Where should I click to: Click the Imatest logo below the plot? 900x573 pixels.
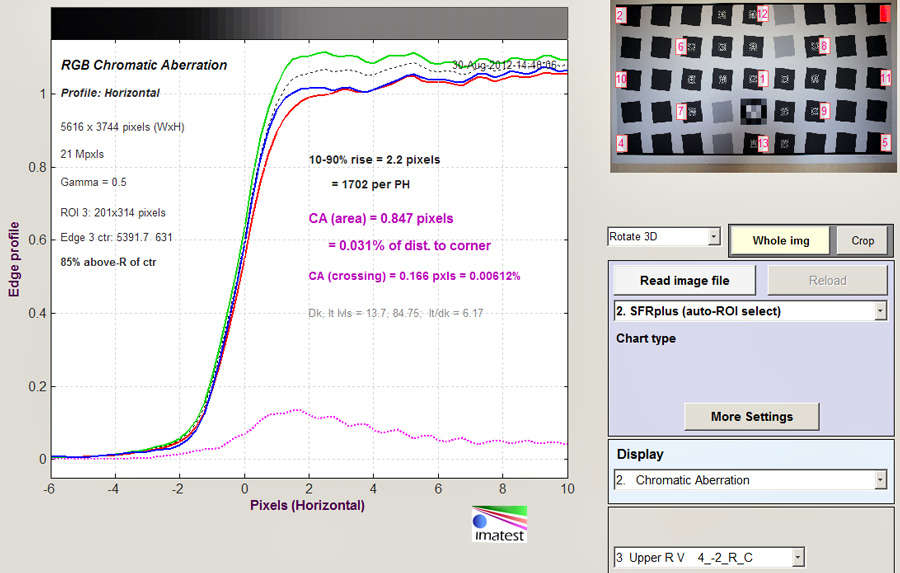[x=499, y=524]
